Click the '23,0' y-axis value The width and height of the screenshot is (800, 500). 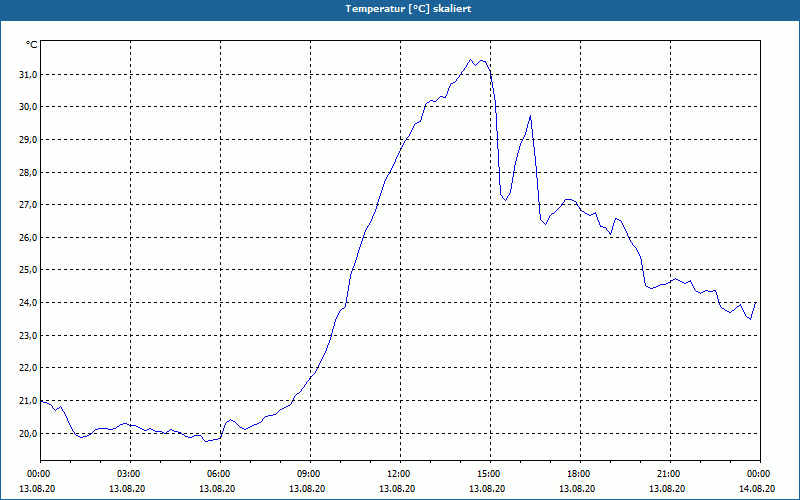(28, 336)
